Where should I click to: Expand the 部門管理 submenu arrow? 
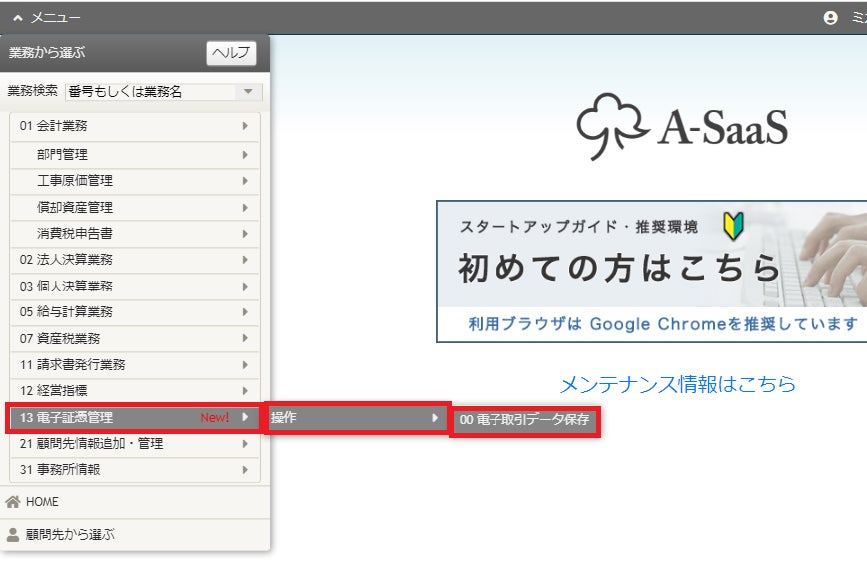pyautogui.click(x=245, y=155)
